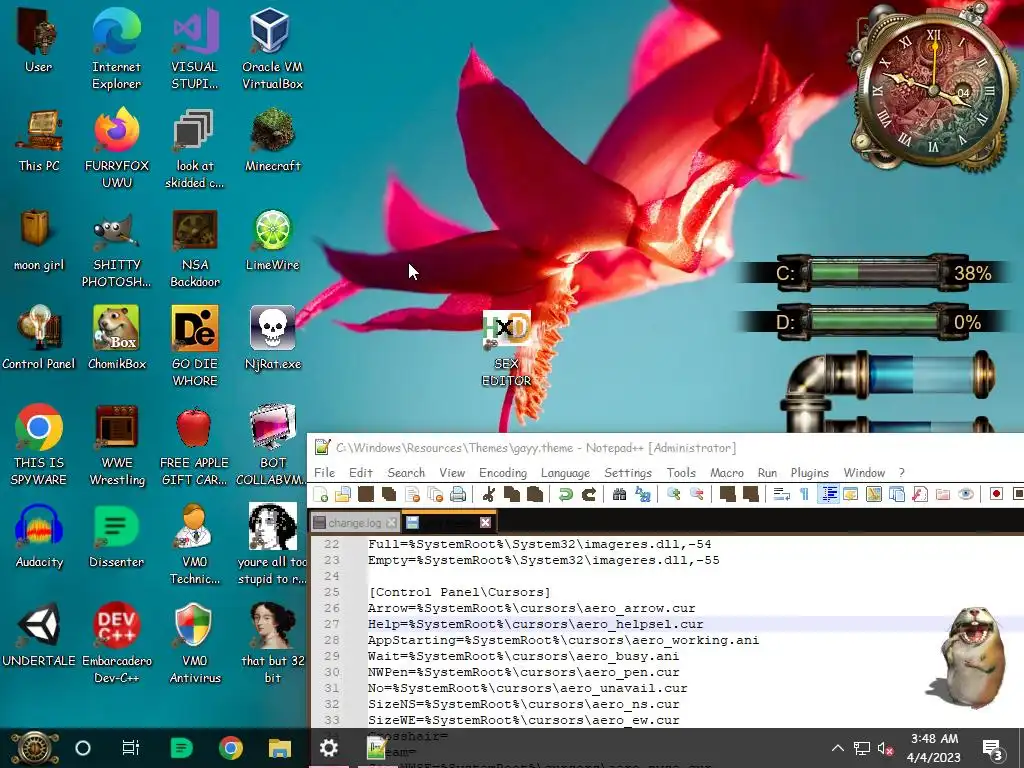Click the Save icon in Notepad++ toolbar

click(x=366, y=494)
